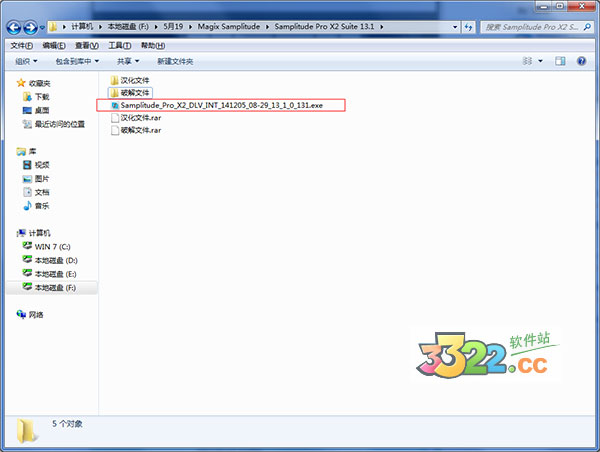Click the address bar folder icon
Image resolution: width=600 pixels, height=452 pixels.
tap(53, 27)
